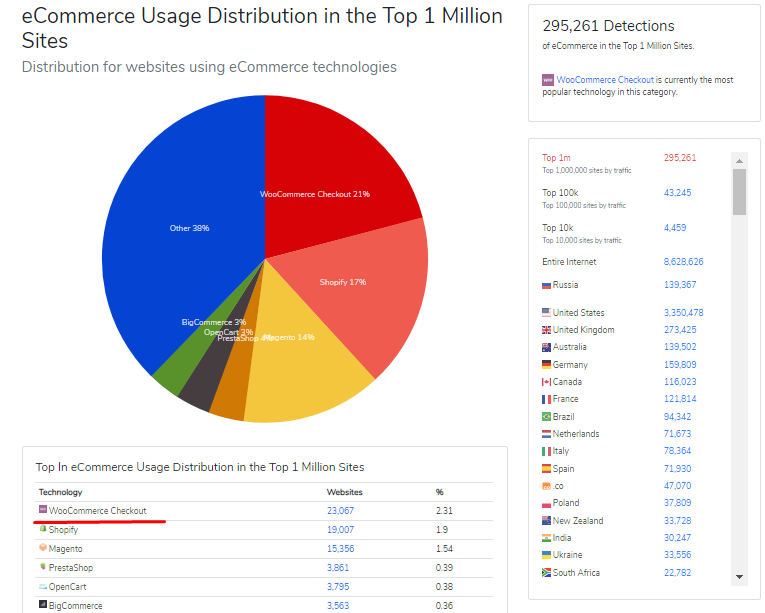
Task: Click the % column header
Action: 440,492
